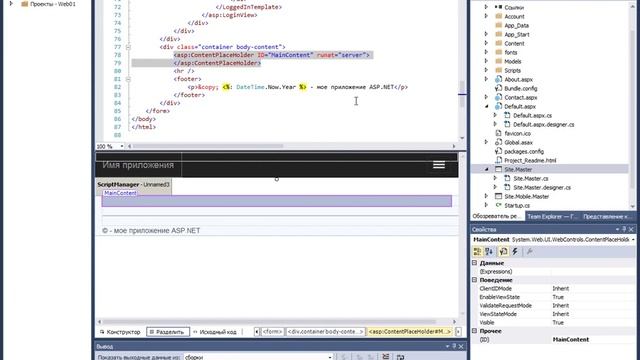
Task: Open the 100 % zoom dropdown
Action: pyautogui.click(x=121, y=146)
